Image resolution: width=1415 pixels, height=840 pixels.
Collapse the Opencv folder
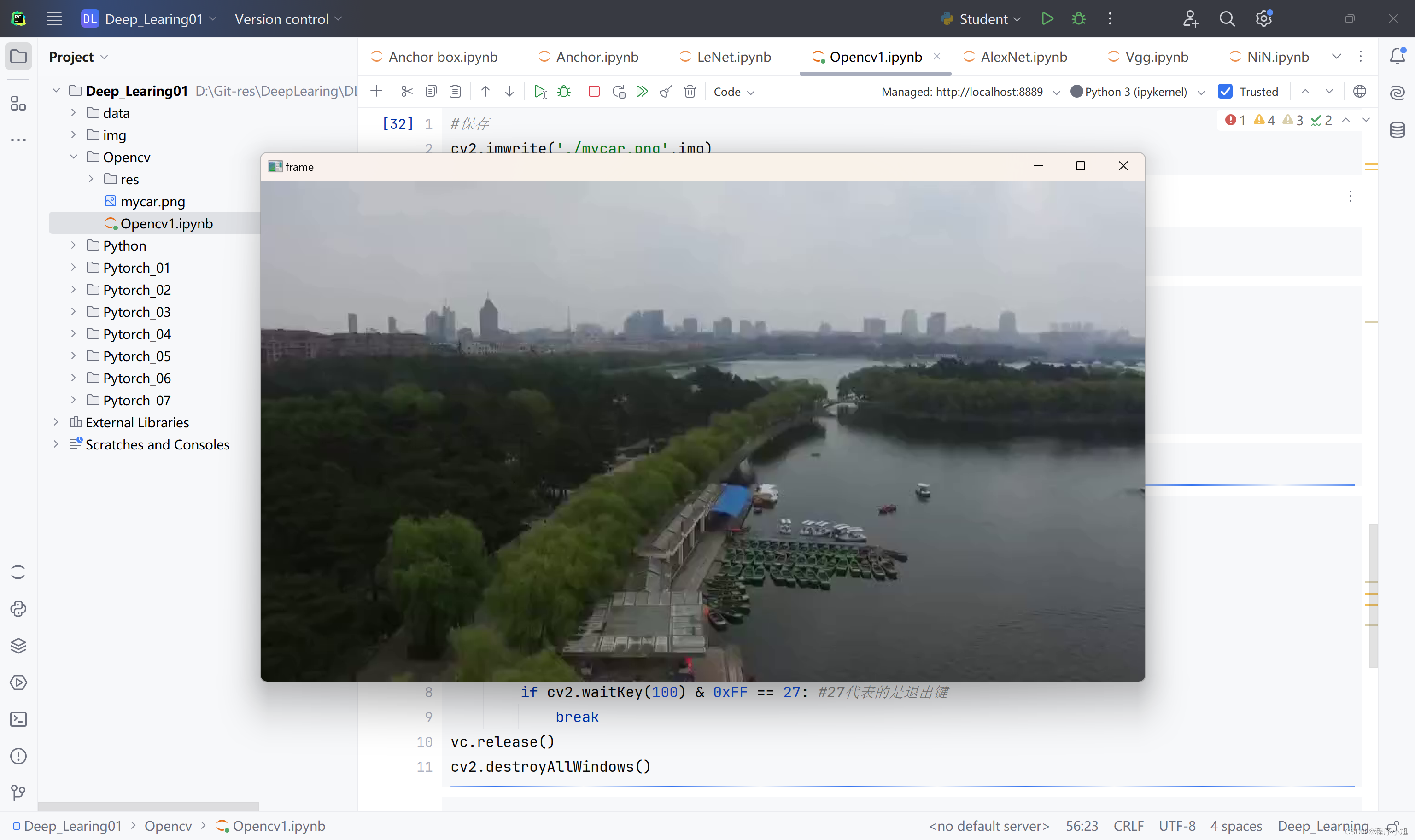tap(74, 157)
